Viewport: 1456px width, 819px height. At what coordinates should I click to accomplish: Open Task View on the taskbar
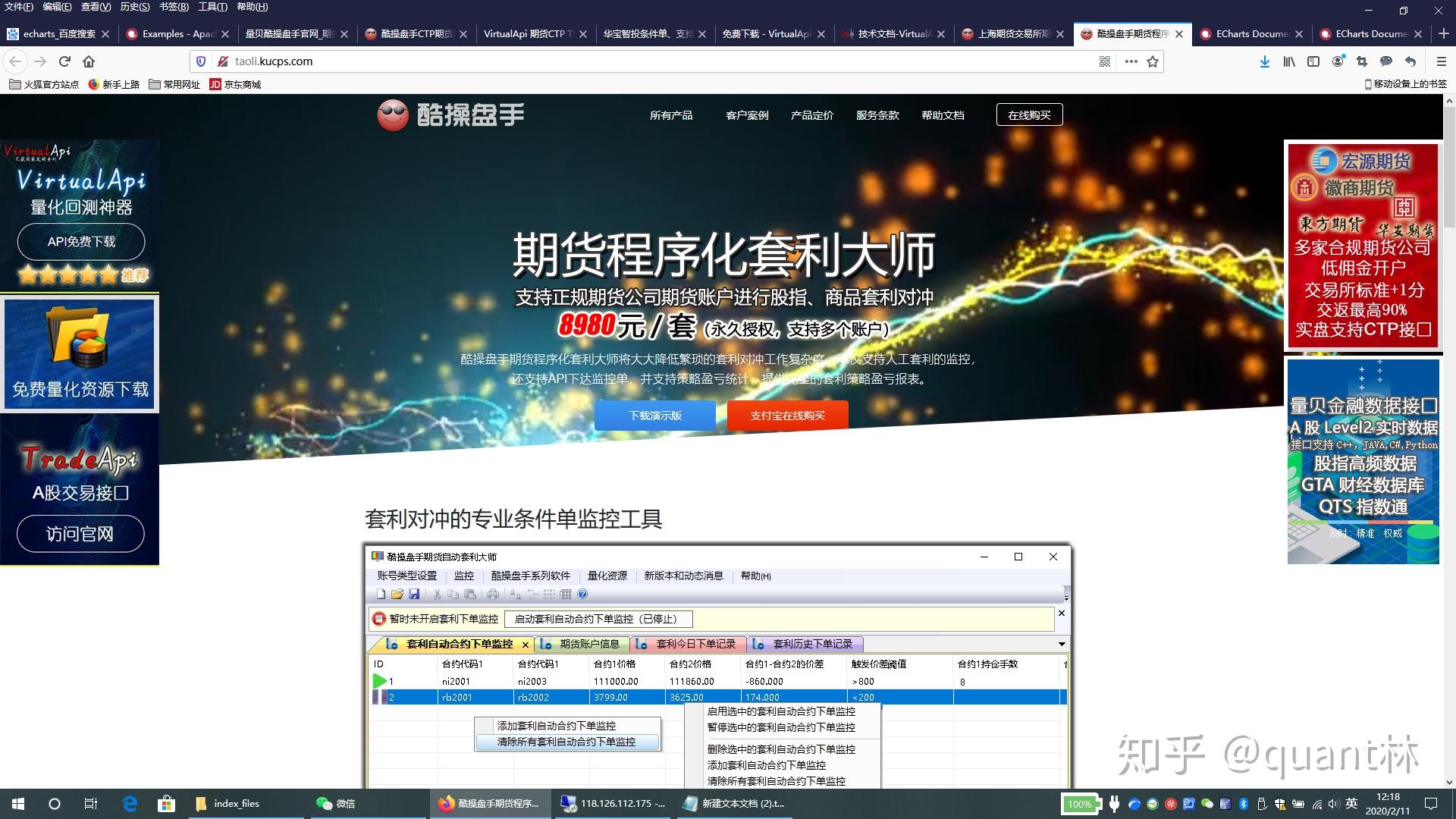click(91, 804)
